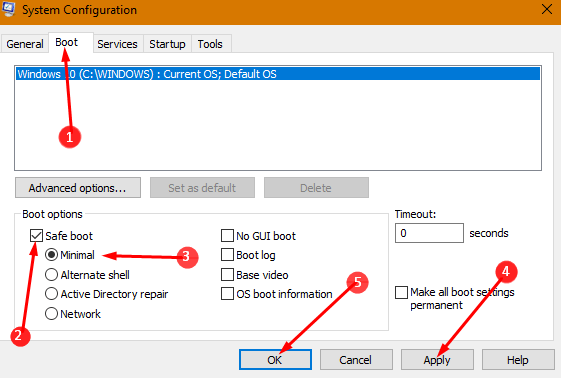Confirm with the OK button
Image resolution: width=561 pixels, height=378 pixels.
(275, 359)
